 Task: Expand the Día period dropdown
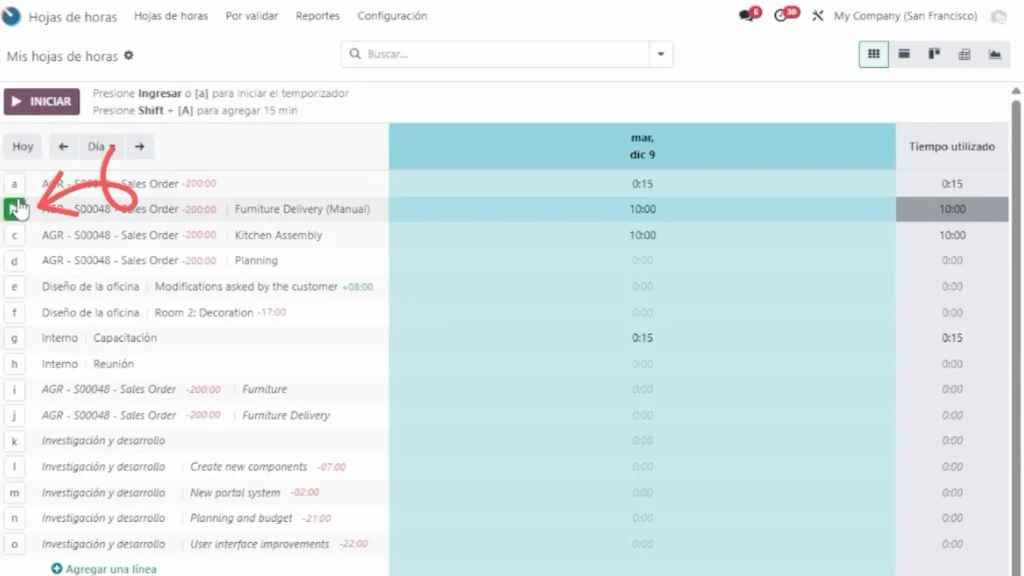(x=101, y=147)
